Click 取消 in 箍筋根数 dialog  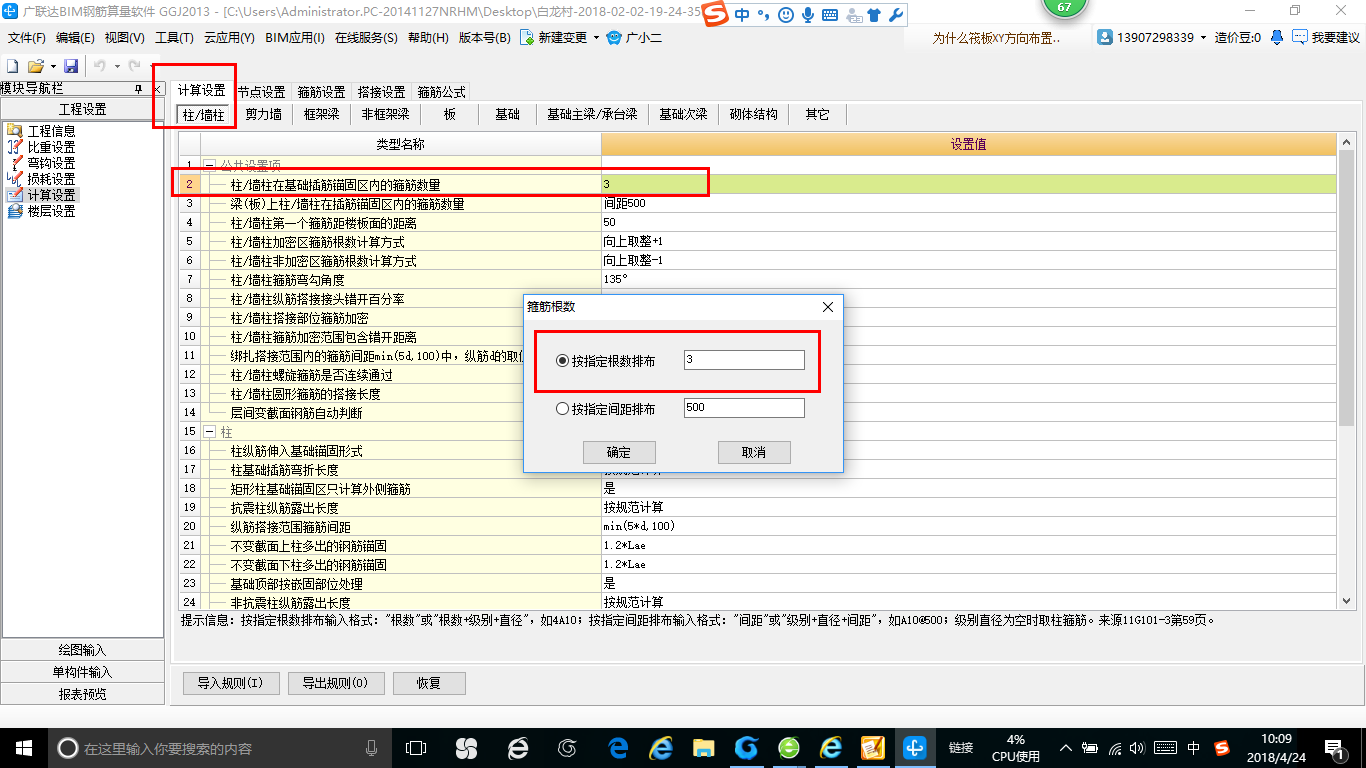coord(754,452)
